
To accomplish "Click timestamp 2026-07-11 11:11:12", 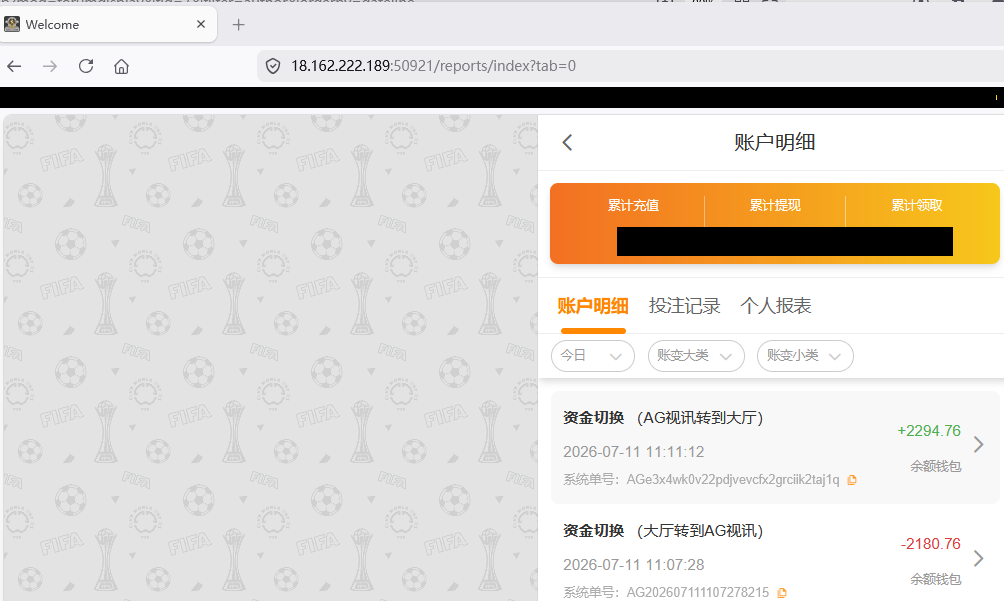I will [633, 452].
